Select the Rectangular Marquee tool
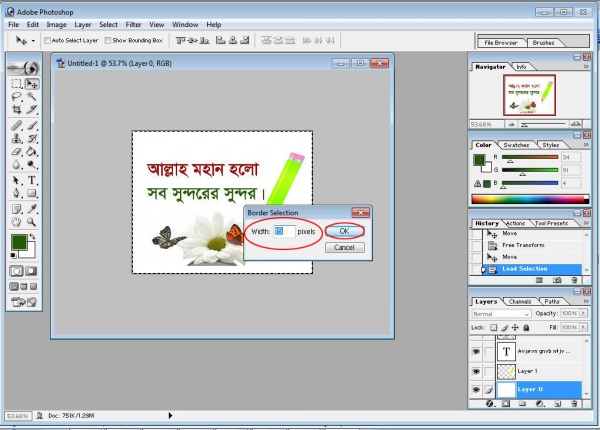This screenshot has width=600, height=430. [16, 84]
